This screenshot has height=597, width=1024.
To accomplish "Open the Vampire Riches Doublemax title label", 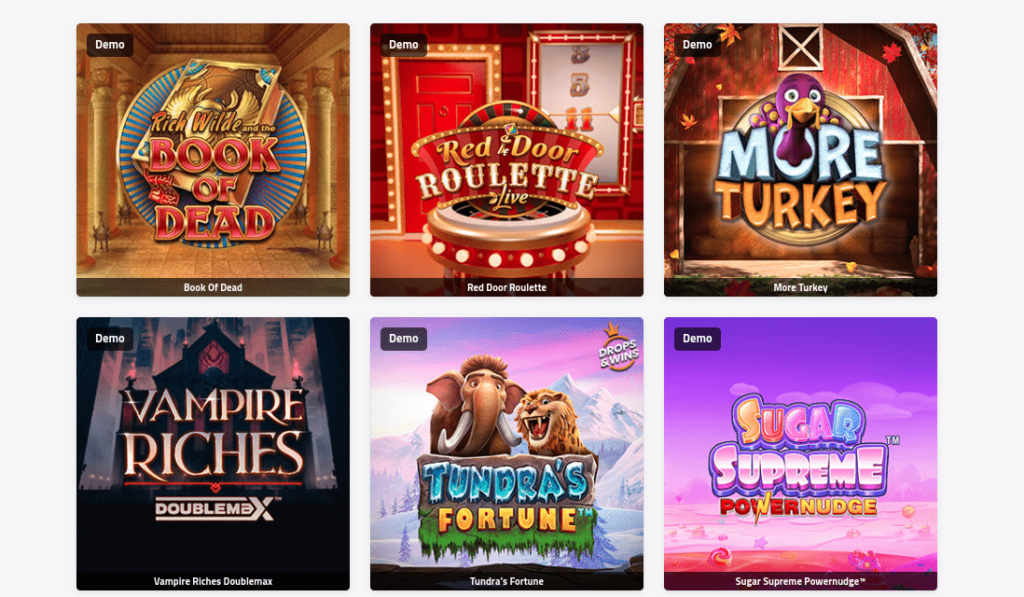I will [213, 581].
